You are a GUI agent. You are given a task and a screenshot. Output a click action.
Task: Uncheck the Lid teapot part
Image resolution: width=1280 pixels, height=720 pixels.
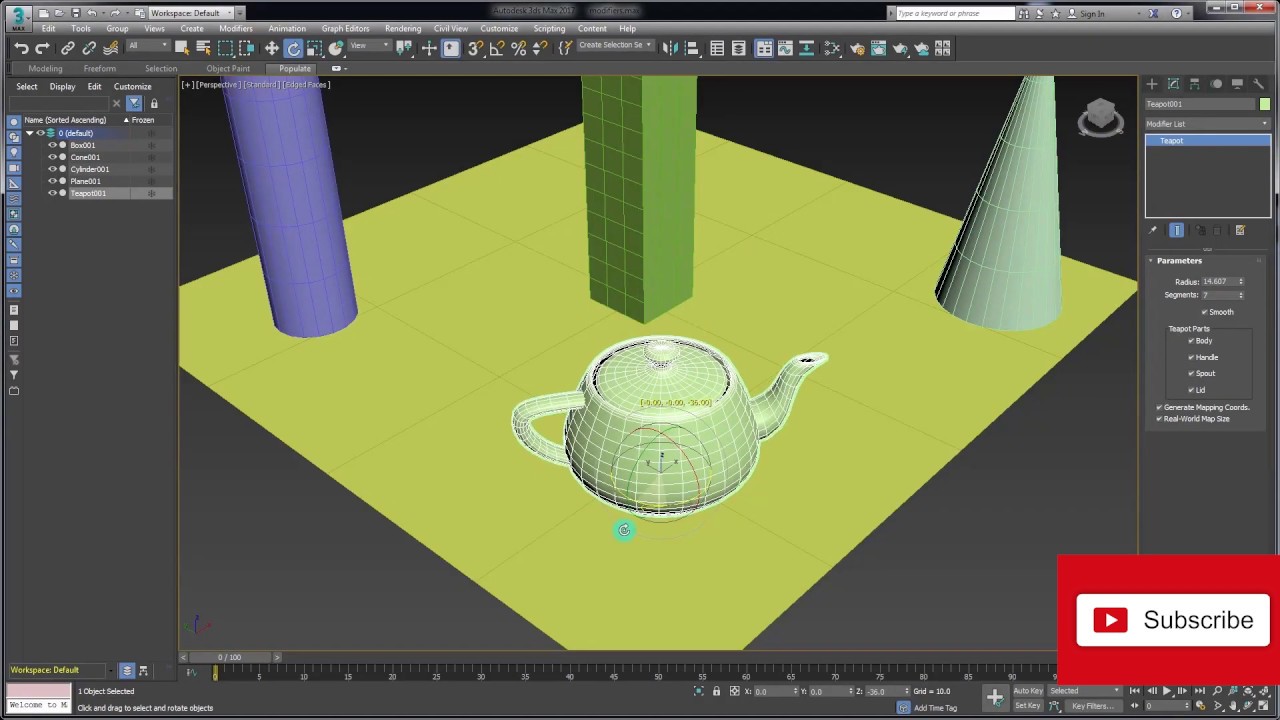pos(1191,390)
